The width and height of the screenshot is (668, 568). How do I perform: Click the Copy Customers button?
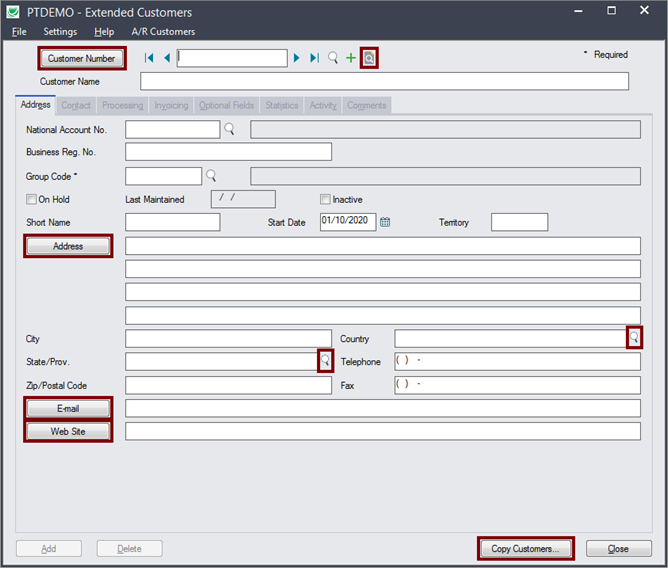pos(526,548)
